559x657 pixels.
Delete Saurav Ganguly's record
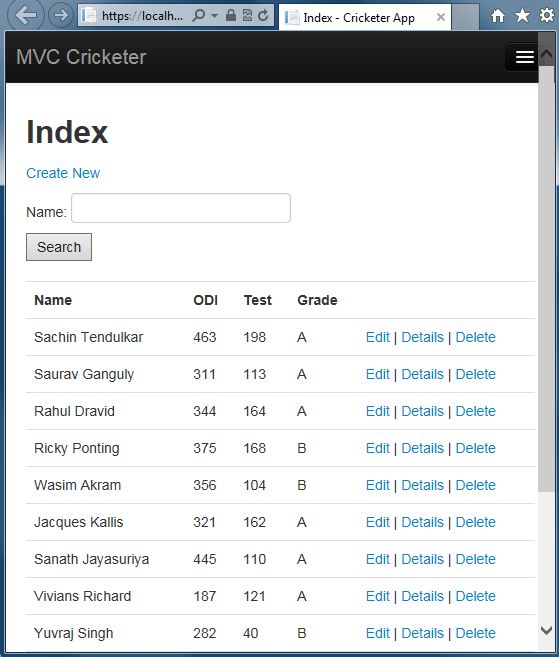coord(476,374)
